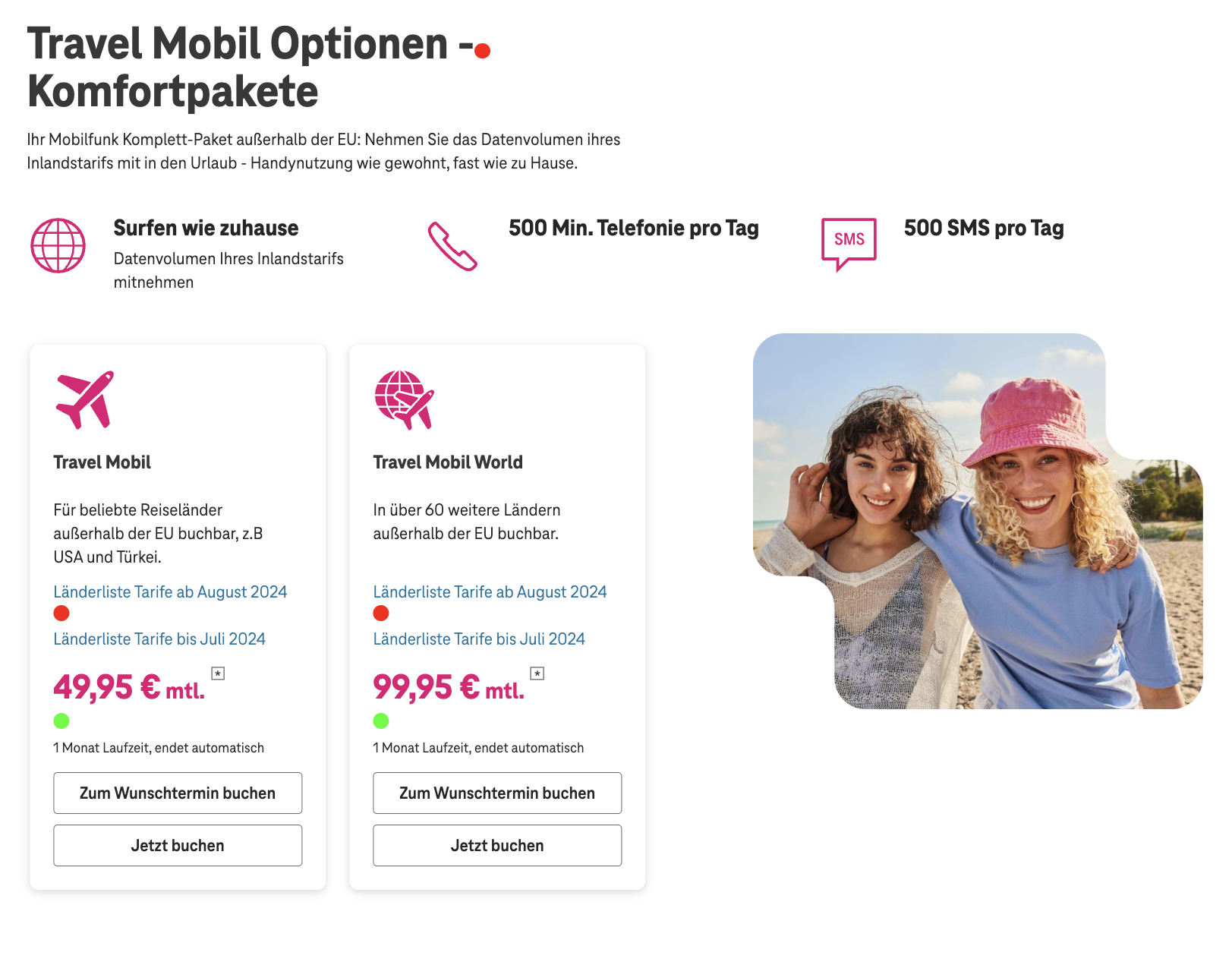Click Zum Wunschtermin buchen for Travel Mobil
The image size is (1232, 962).
point(177,793)
